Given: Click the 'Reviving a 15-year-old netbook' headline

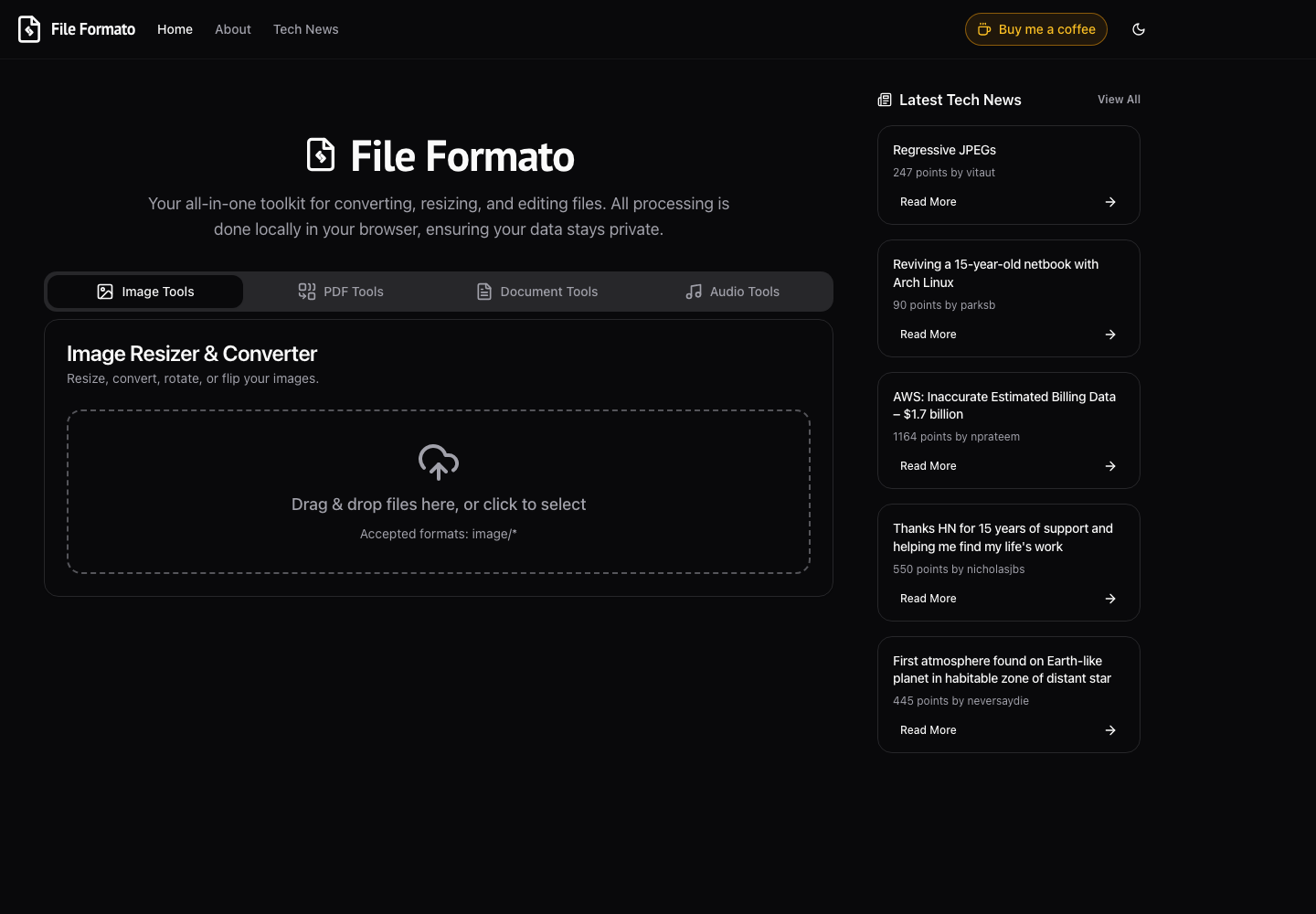Looking at the screenshot, I should pyautogui.click(x=995, y=273).
